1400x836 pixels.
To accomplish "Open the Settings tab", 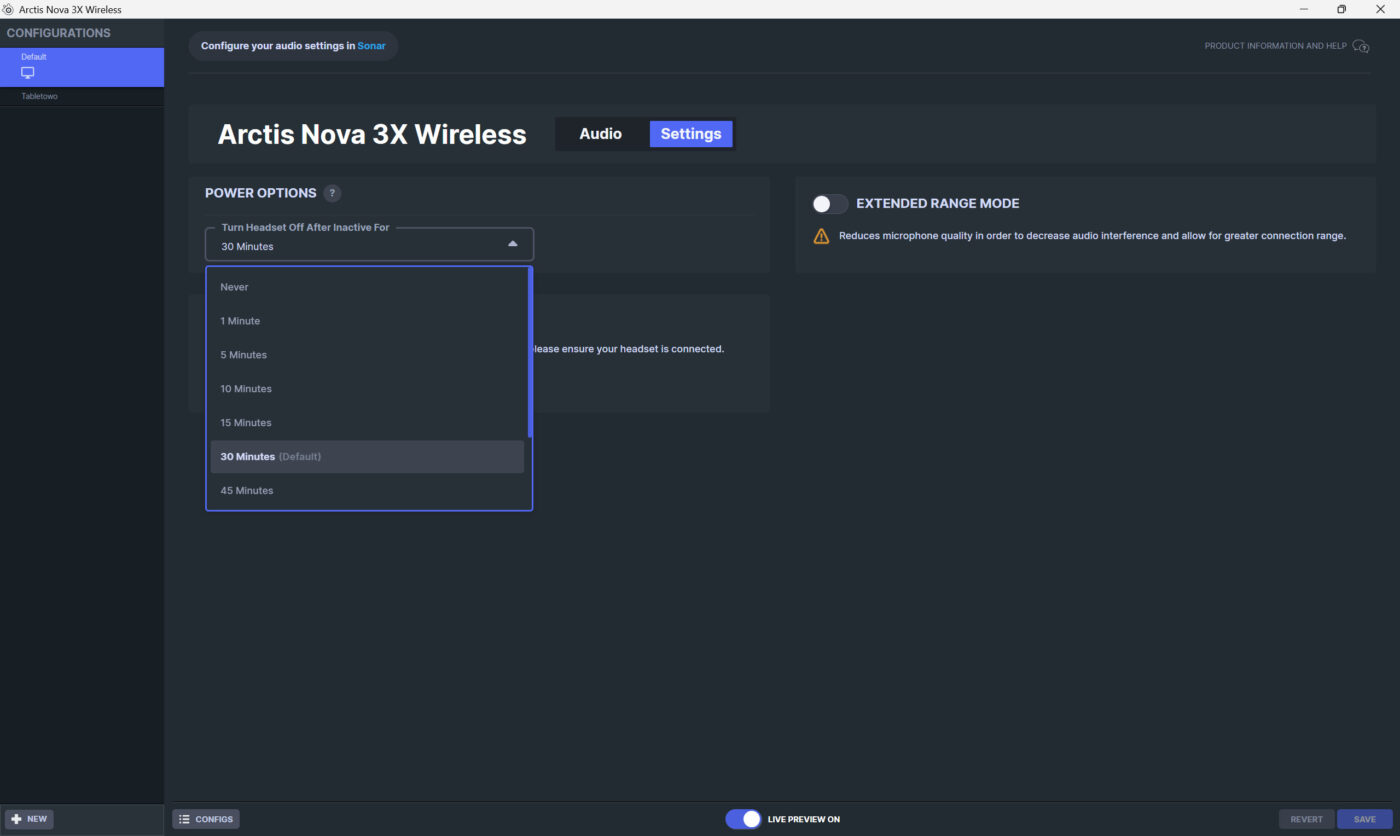I will coord(691,134).
